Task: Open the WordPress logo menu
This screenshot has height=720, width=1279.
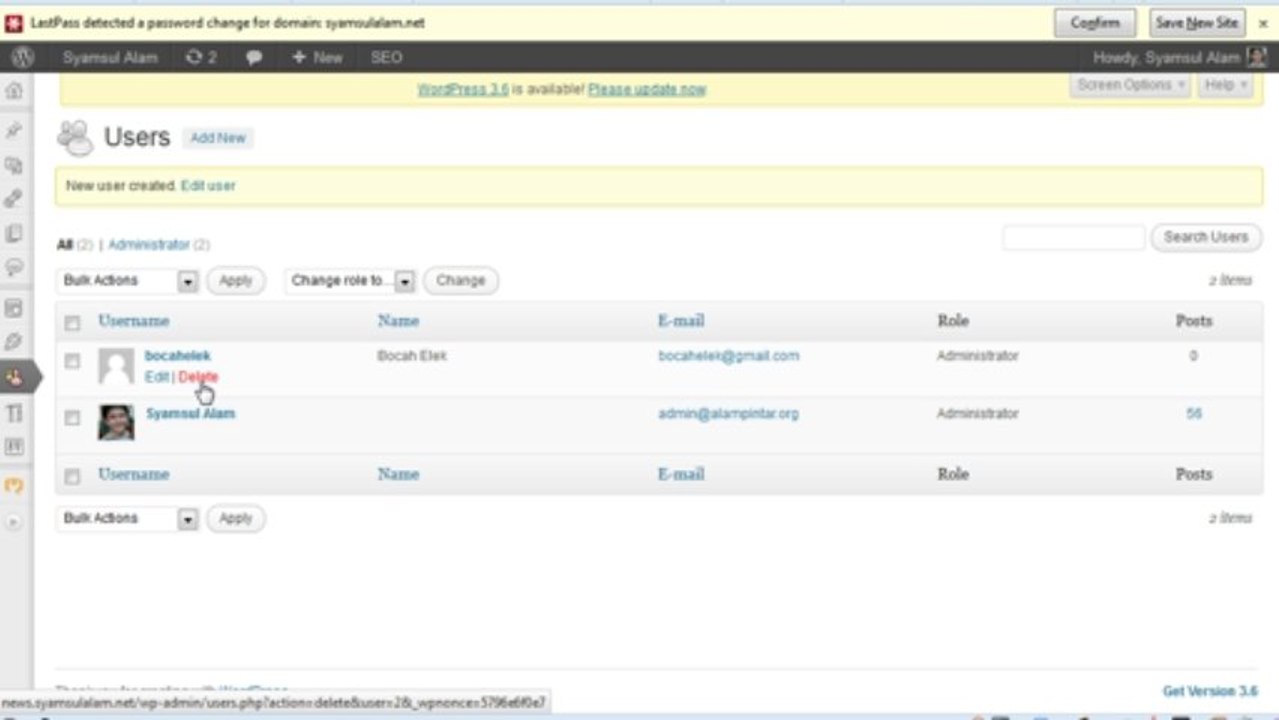Action: (22, 57)
